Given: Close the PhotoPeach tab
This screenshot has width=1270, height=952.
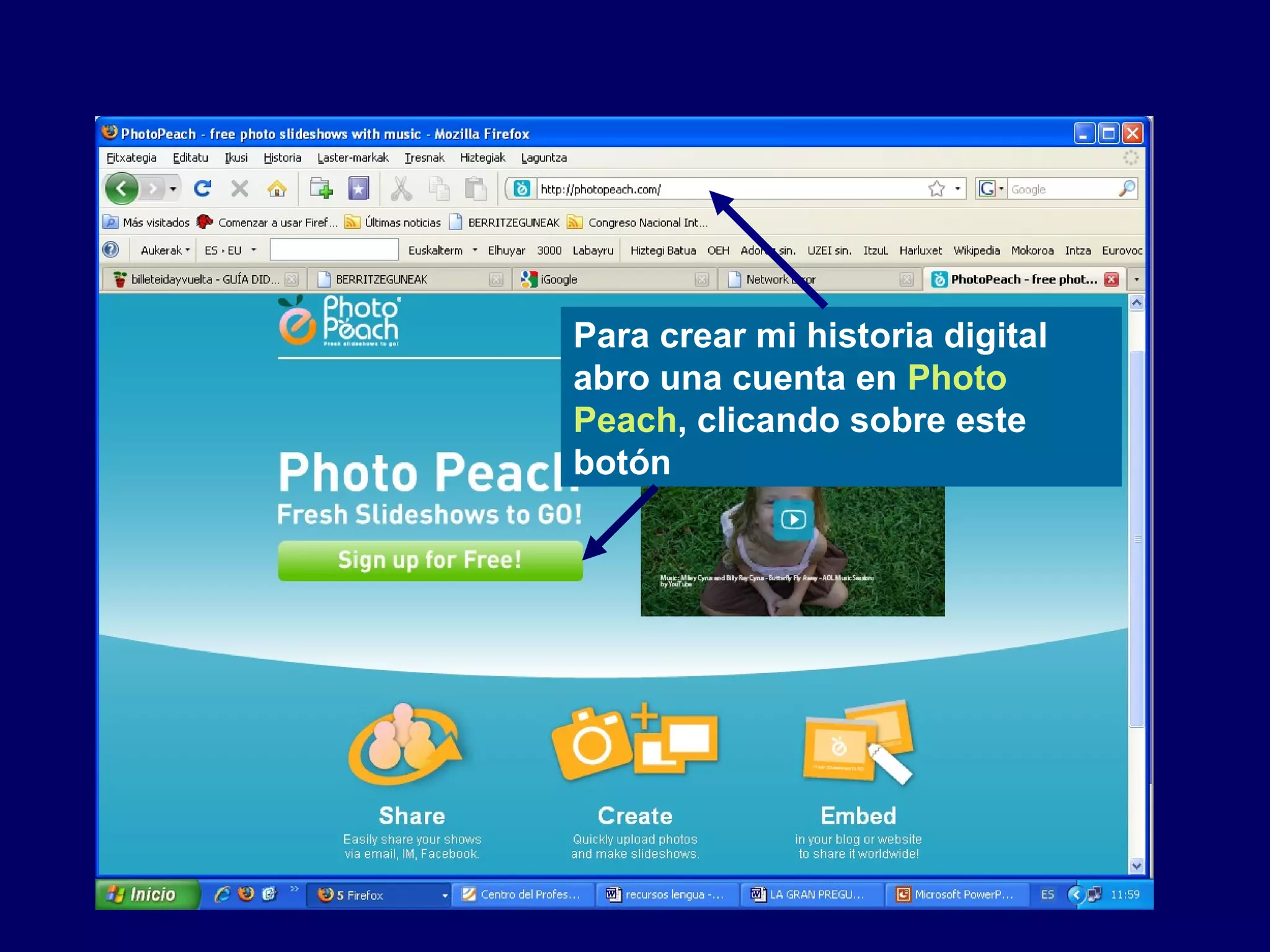Looking at the screenshot, I should coord(1111,279).
